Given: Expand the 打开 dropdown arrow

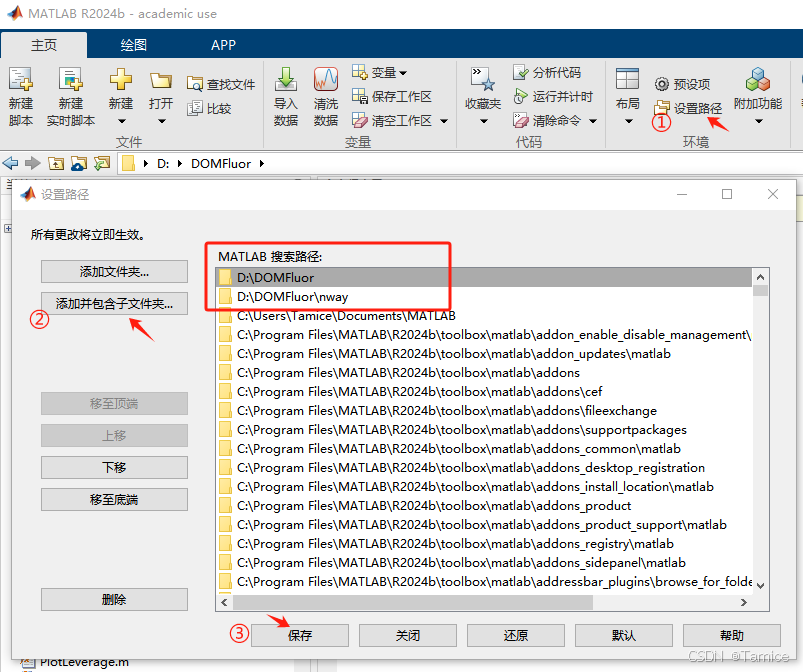Looking at the screenshot, I should tap(162, 121).
